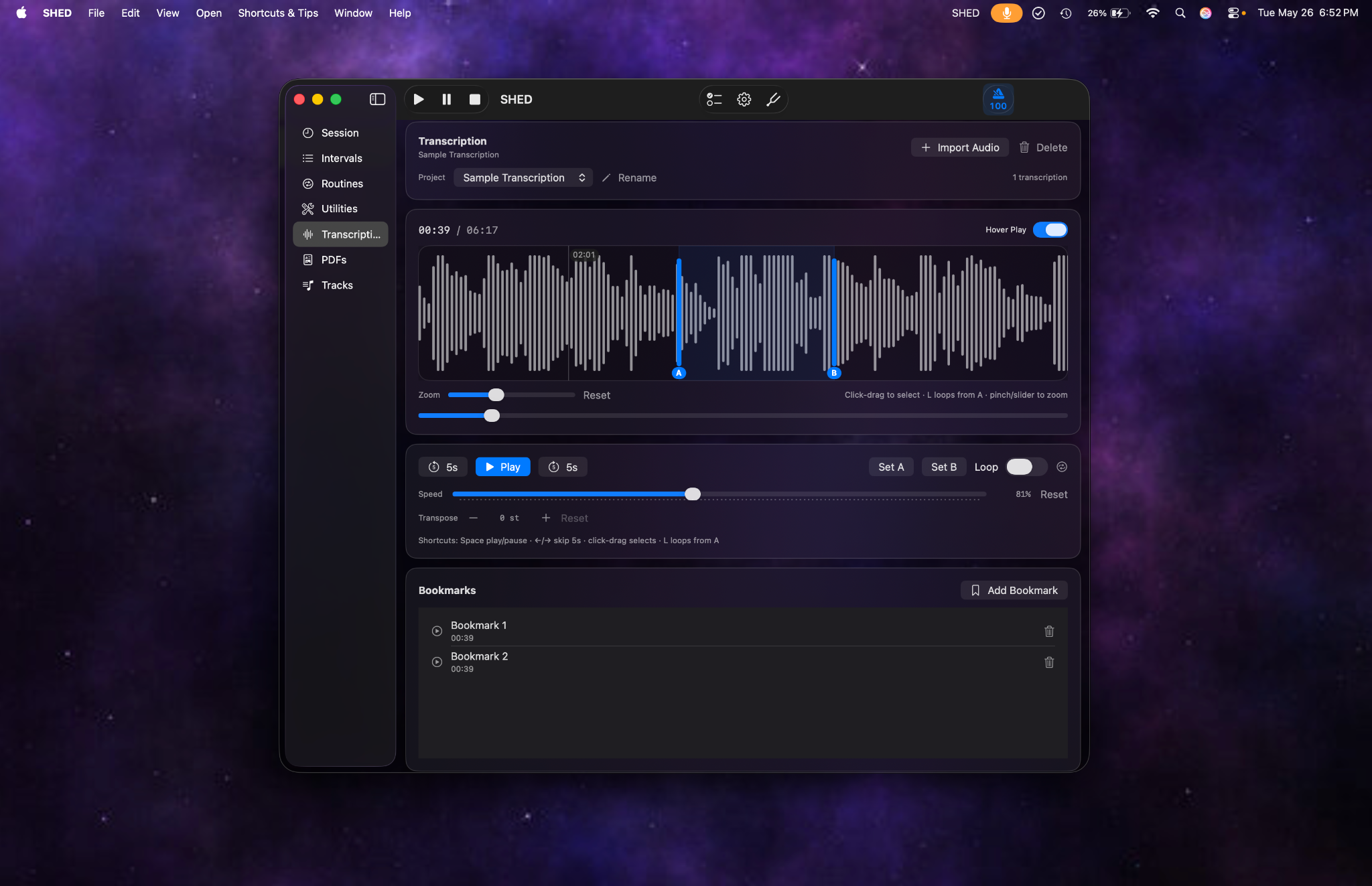Click the toolbar Stop square icon
Image resolution: width=1372 pixels, height=886 pixels.
(475, 99)
